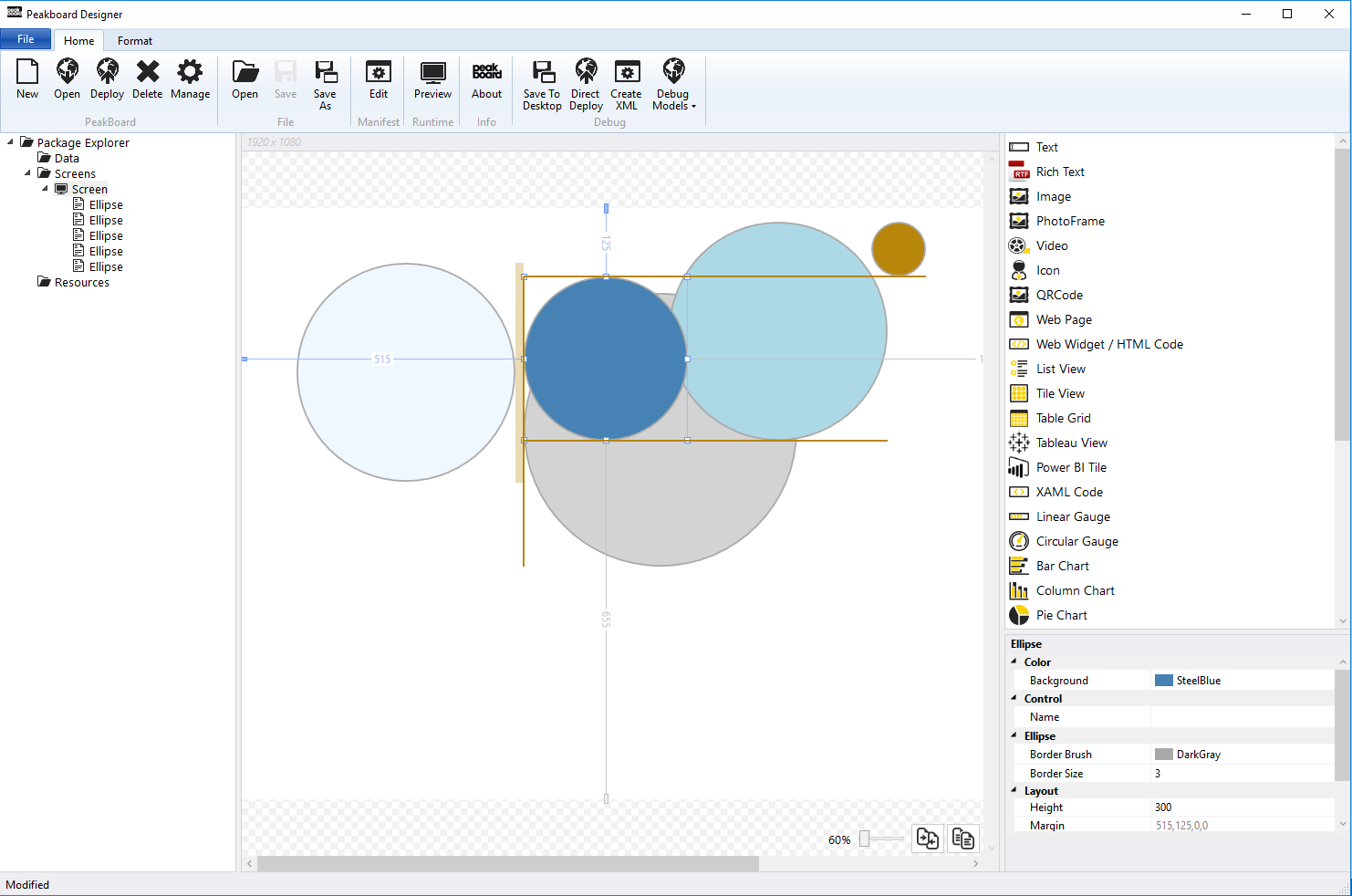Collapse the Layout property section
This screenshot has width=1352, height=896.
(x=1014, y=790)
